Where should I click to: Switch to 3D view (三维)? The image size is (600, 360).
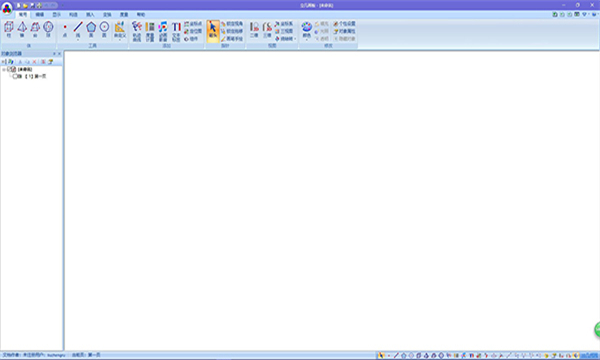(x=267, y=30)
